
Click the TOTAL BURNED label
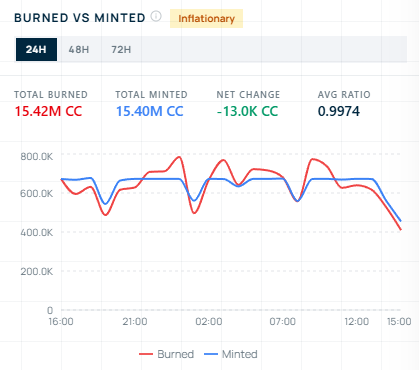[51, 95]
